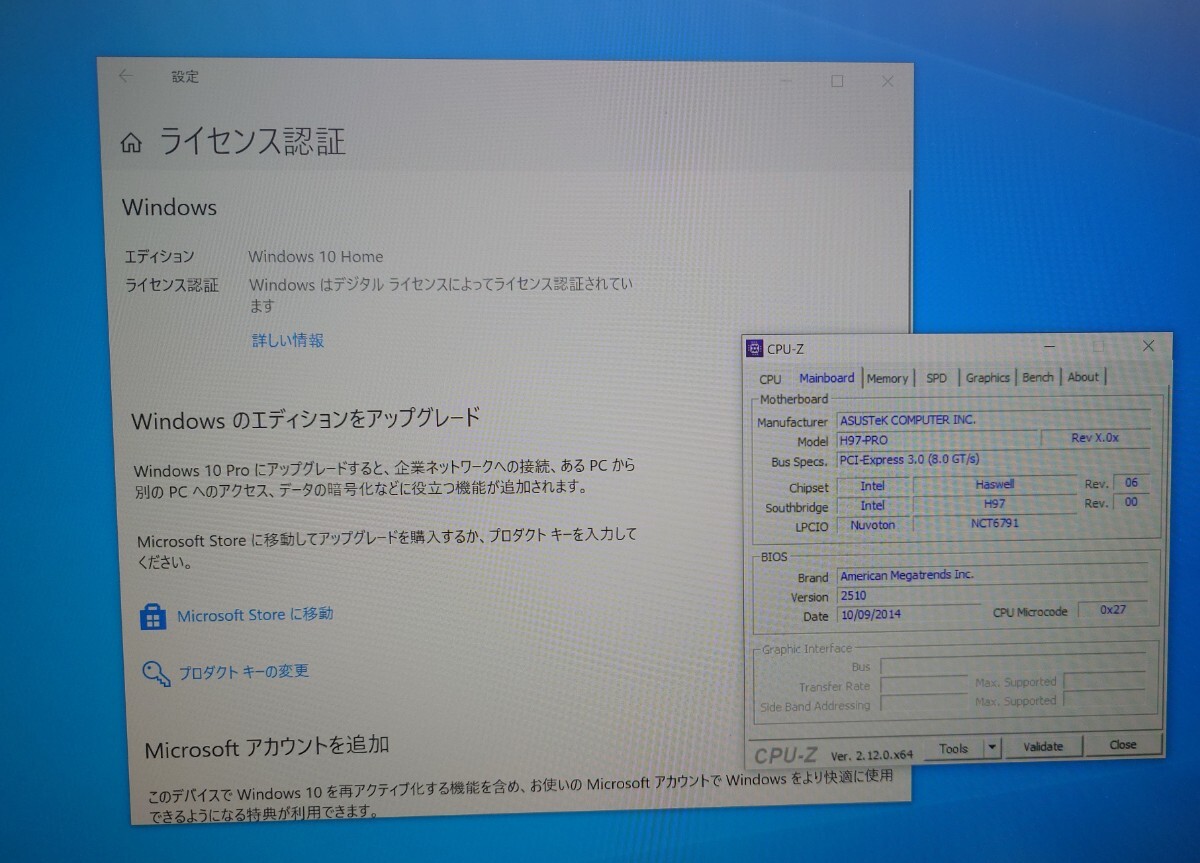Close the Settings window
Screen dimensions: 1200x863
887,82
